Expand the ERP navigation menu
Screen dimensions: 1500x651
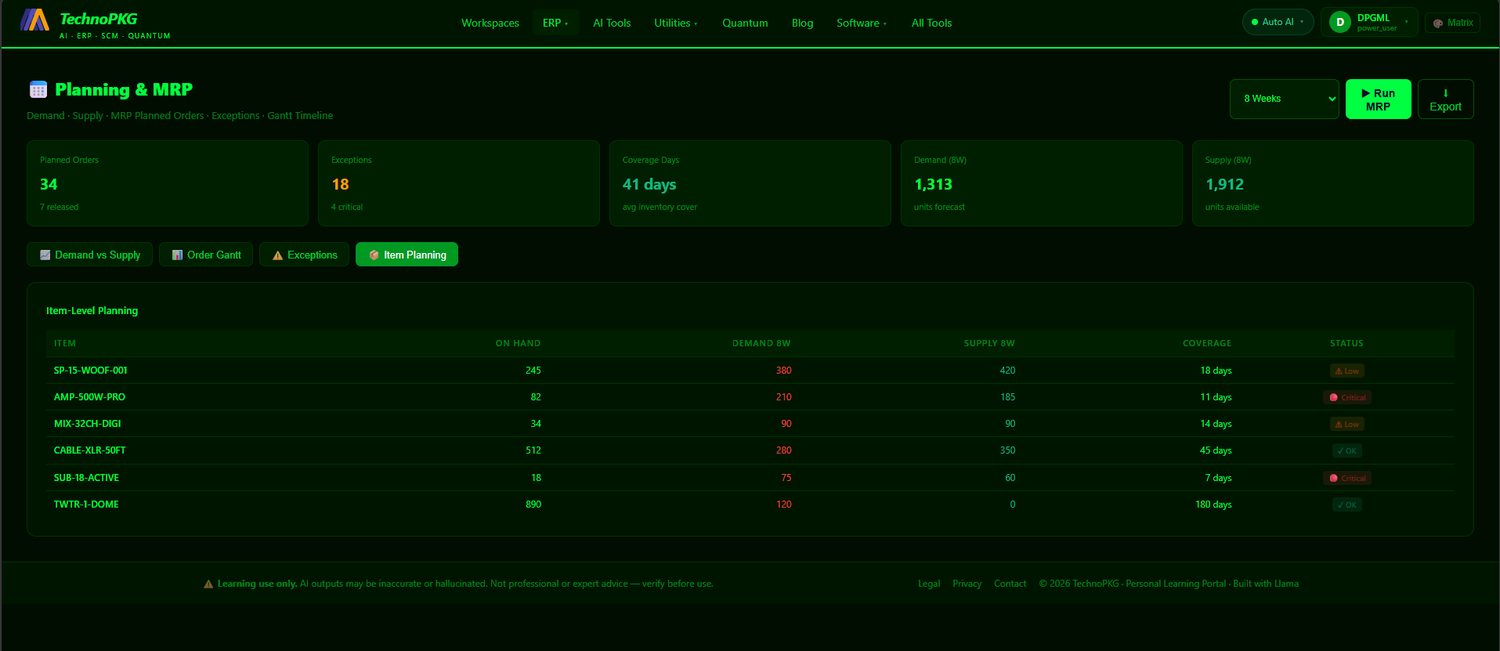(x=555, y=22)
